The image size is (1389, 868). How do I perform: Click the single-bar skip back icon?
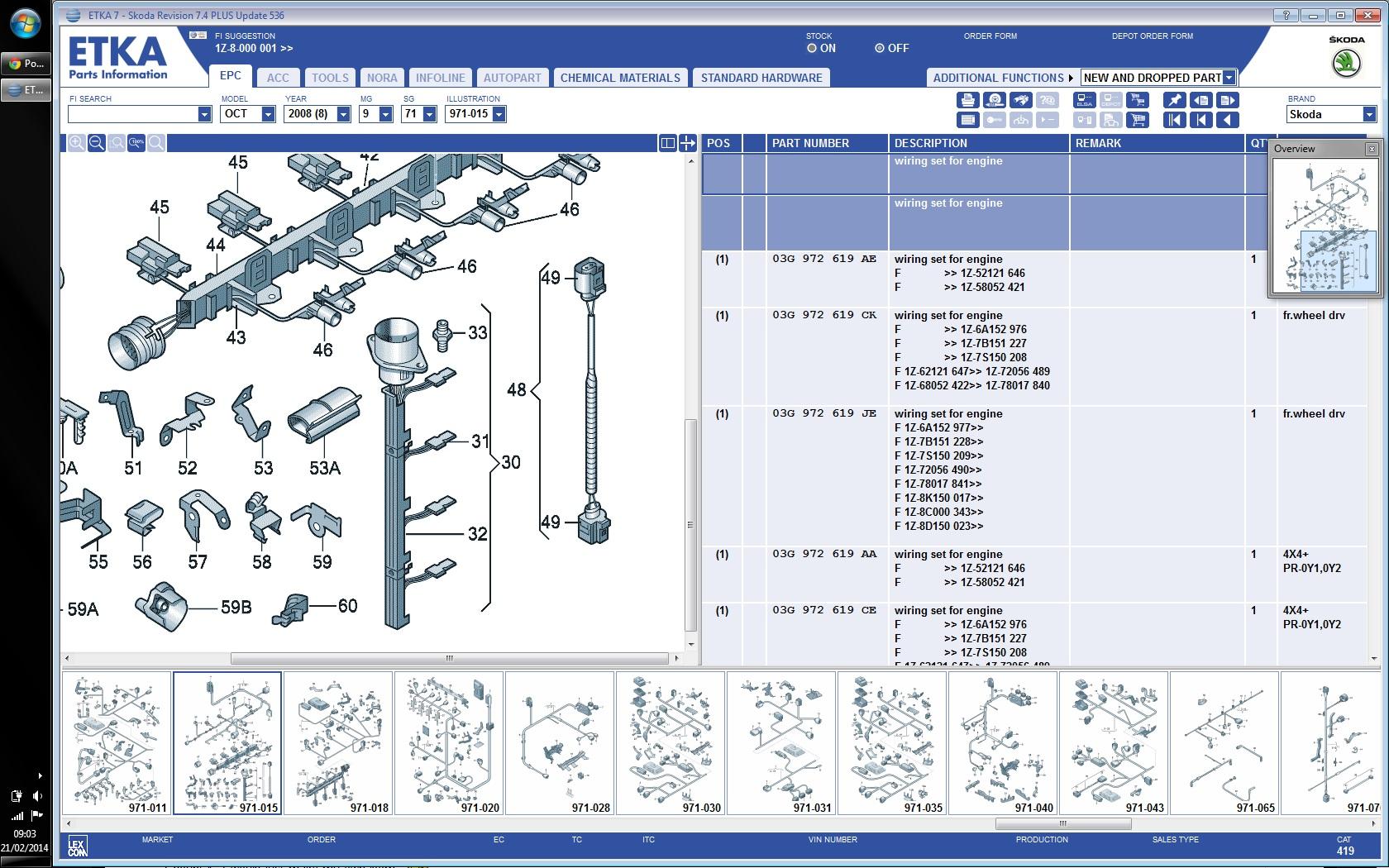click(1201, 120)
